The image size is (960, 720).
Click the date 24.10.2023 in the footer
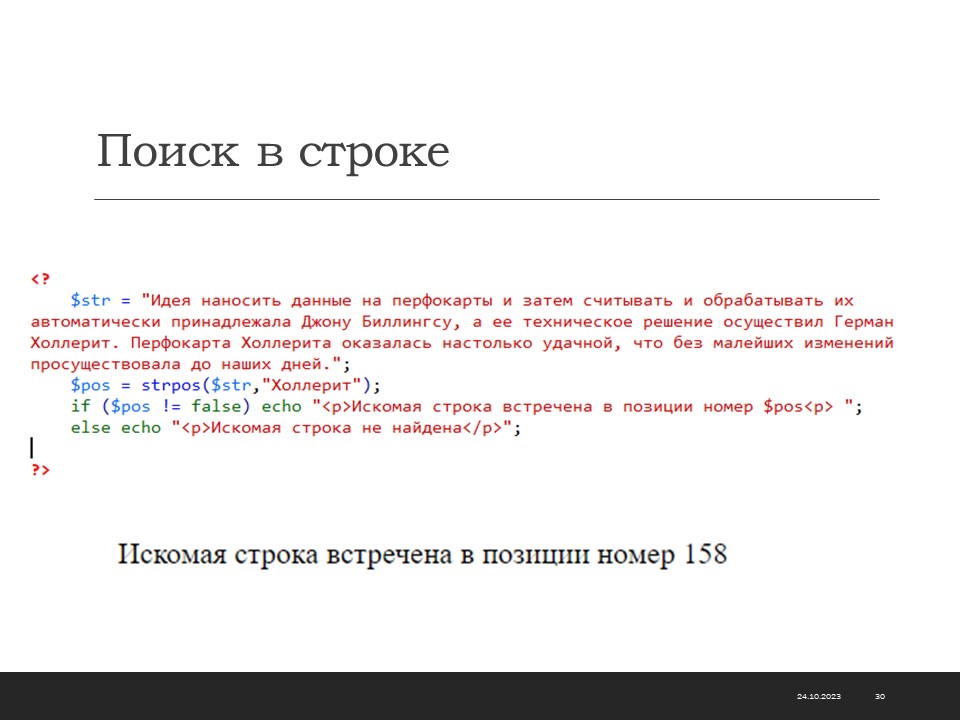pos(818,696)
